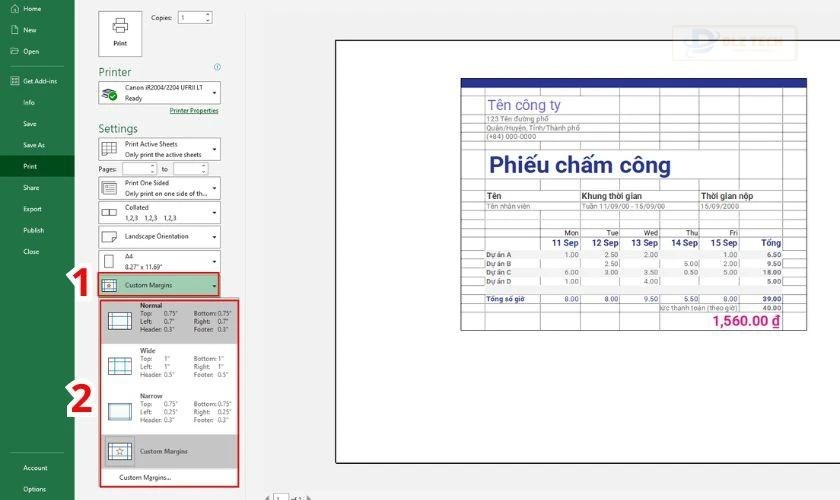
Task: Click the New document icon
Action: [13, 30]
